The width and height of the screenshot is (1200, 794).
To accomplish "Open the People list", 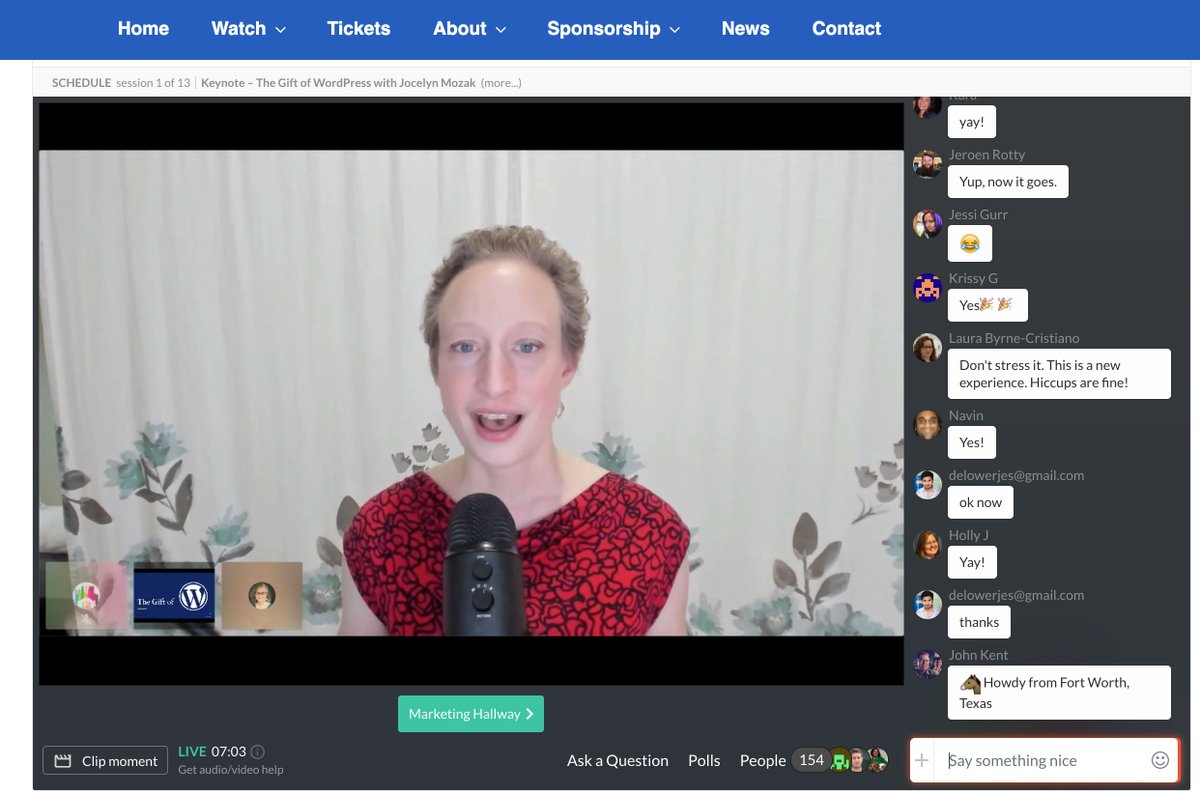I will tap(762, 761).
